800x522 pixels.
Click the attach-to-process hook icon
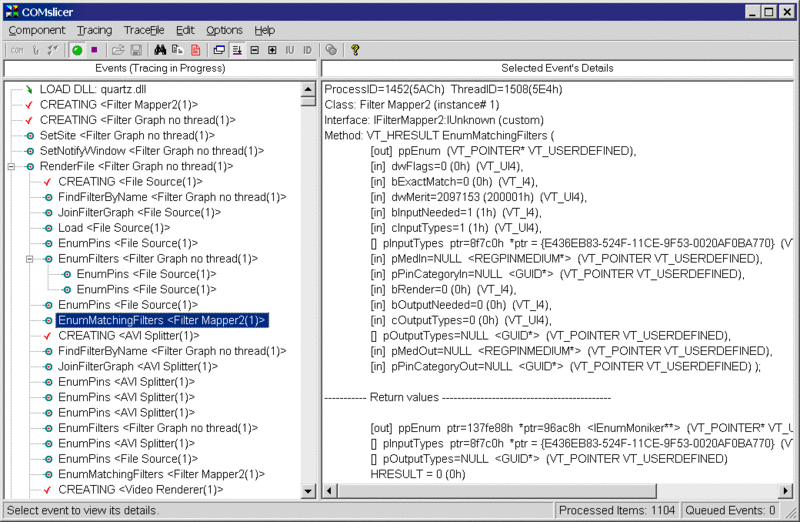[35, 50]
